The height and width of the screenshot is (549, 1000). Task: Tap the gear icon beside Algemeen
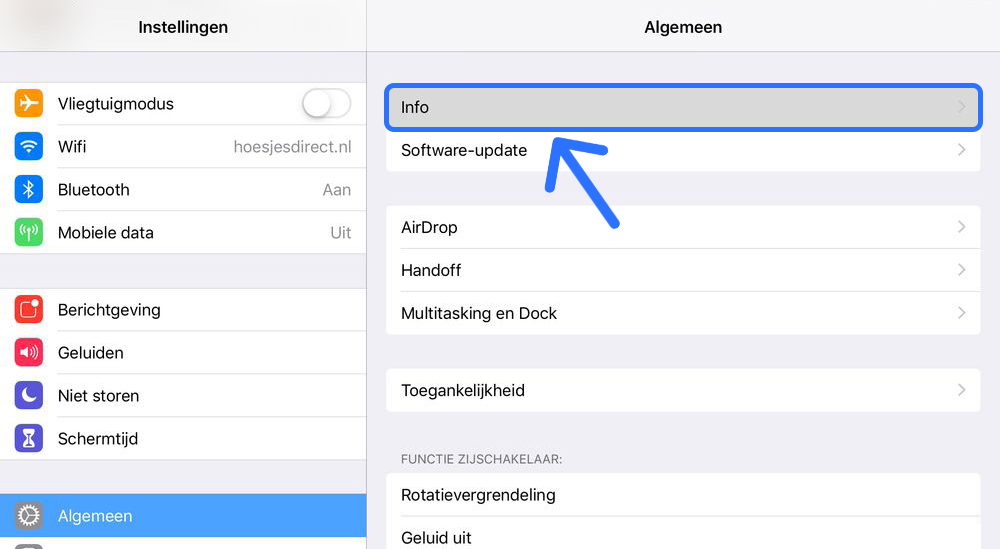(x=29, y=515)
